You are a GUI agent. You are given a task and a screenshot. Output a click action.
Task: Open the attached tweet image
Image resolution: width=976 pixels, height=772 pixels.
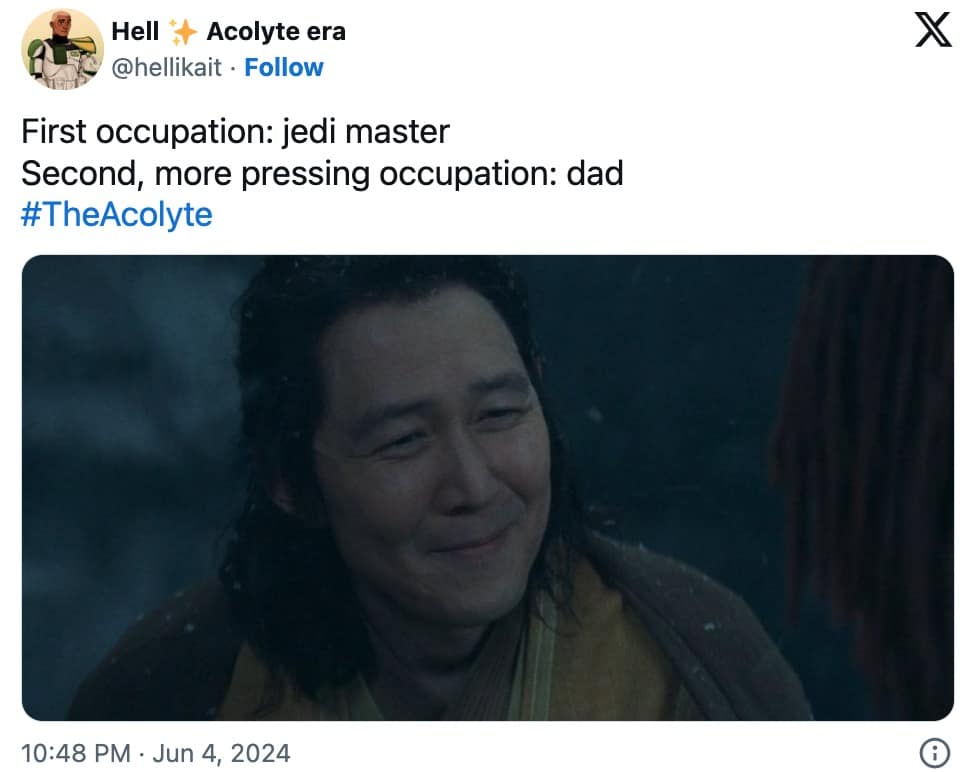pyautogui.click(x=487, y=487)
